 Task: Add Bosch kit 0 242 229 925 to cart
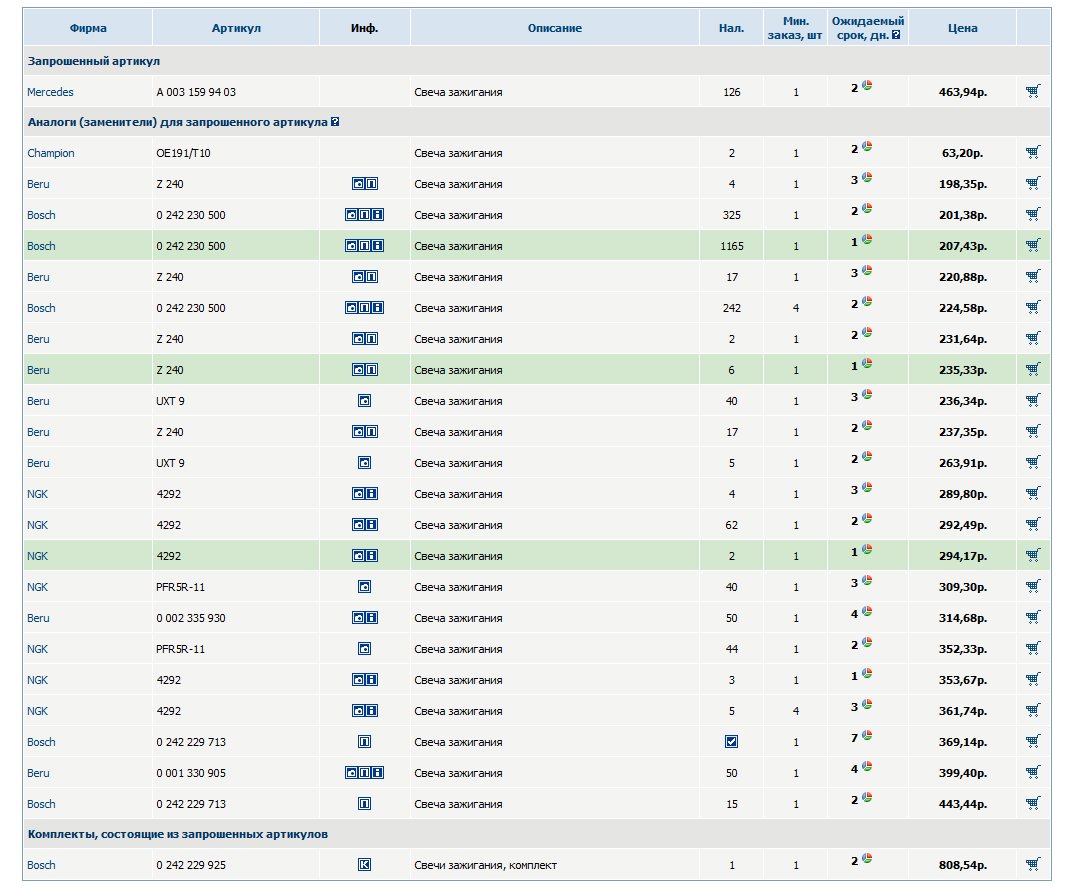[1033, 864]
